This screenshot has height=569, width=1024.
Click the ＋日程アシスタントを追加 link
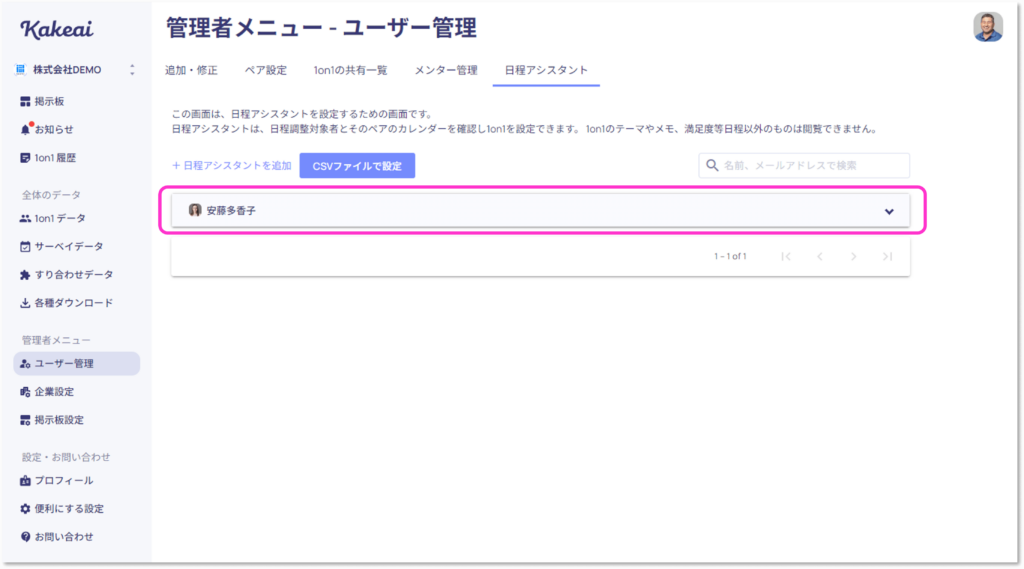(231, 165)
